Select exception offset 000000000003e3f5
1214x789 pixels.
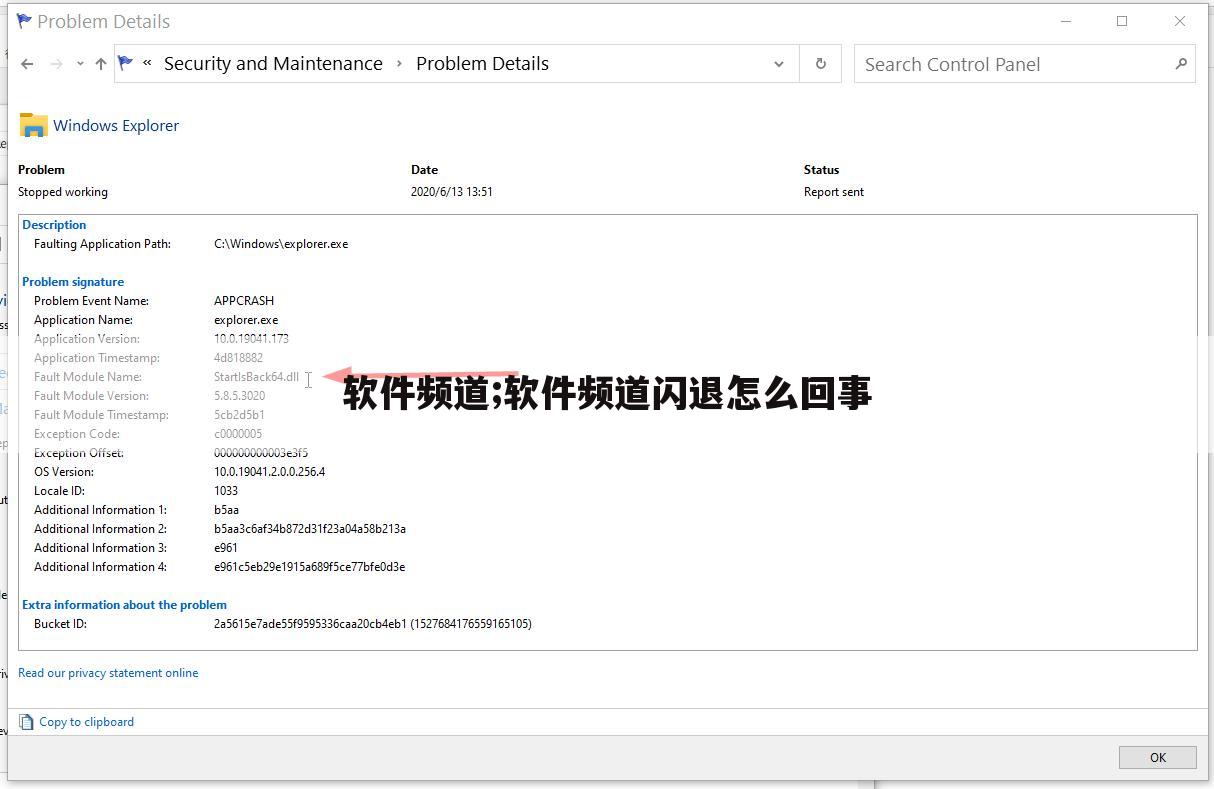[x=261, y=453]
